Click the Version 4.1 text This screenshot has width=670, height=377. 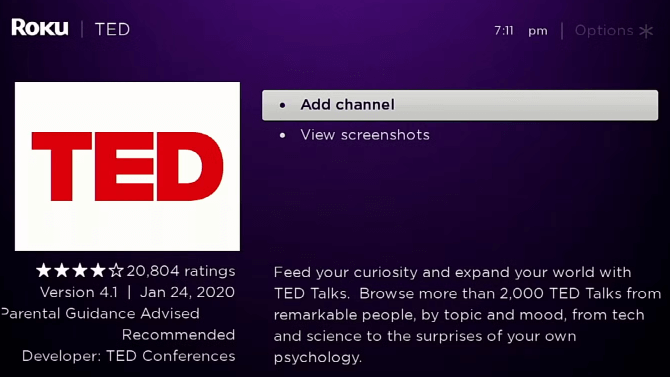pos(79,292)
